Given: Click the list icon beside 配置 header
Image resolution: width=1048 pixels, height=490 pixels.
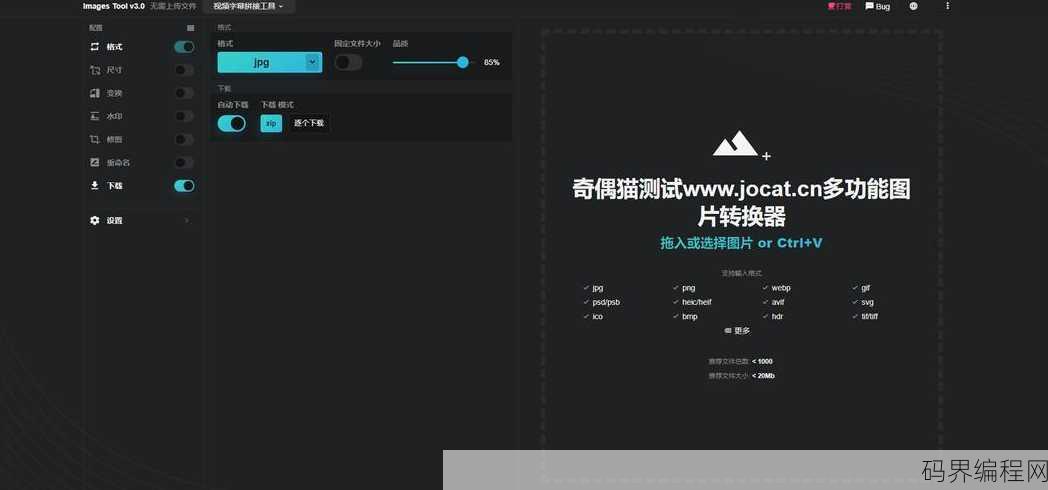Looking at the screenshot, I should (190, 28).
